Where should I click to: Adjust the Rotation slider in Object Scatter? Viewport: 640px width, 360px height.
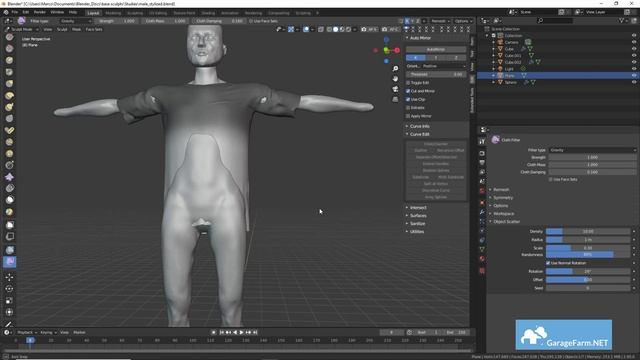tap(588, 271)
